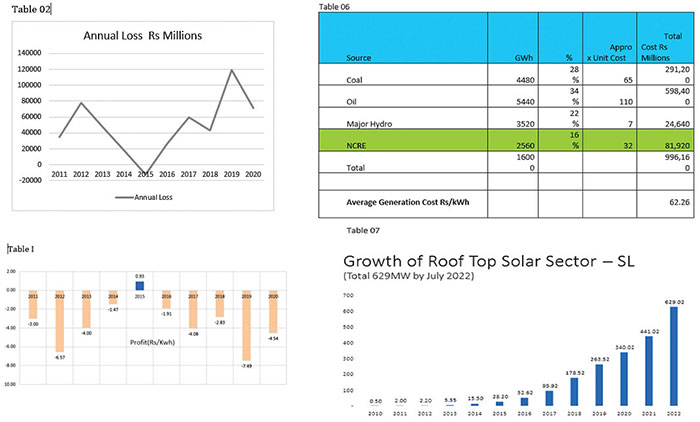Click the 'Annual Loss Rs Millions' chart title
Screen dimensions: 700x422
pyautogui.click(x=143, y=36)
